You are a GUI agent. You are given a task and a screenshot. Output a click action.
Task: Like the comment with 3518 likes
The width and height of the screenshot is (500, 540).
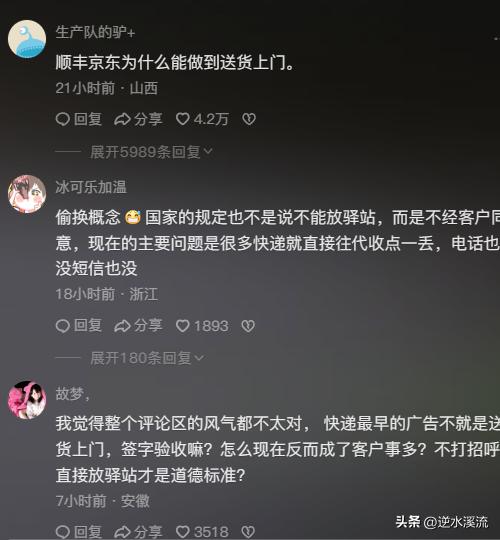coord(202,532)
